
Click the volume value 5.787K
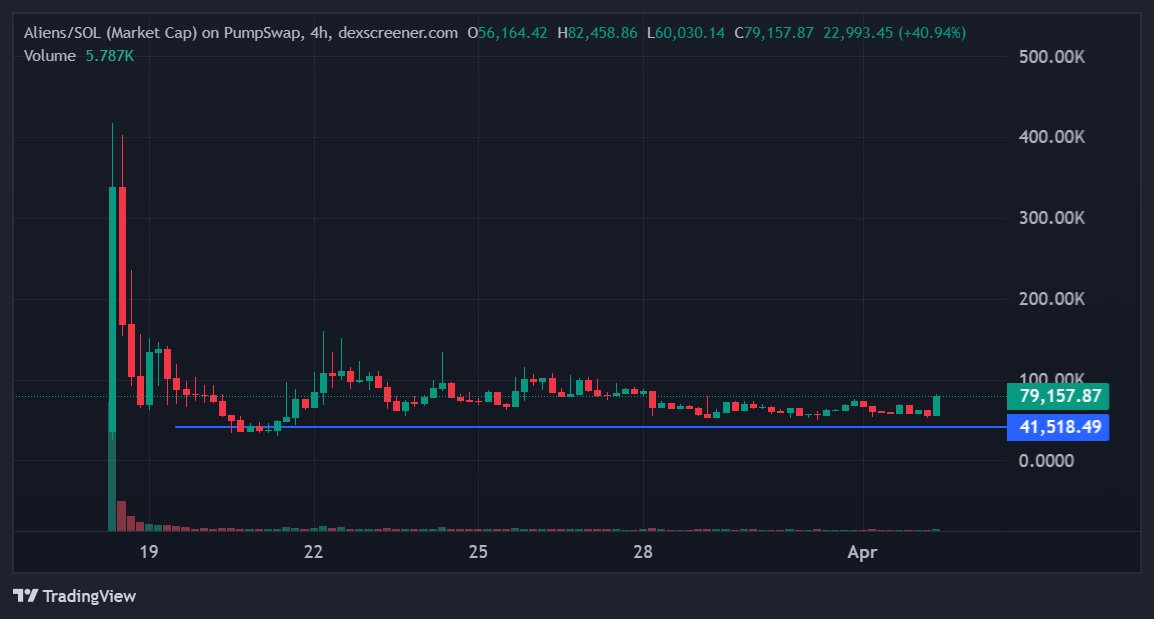pos(110,56)
